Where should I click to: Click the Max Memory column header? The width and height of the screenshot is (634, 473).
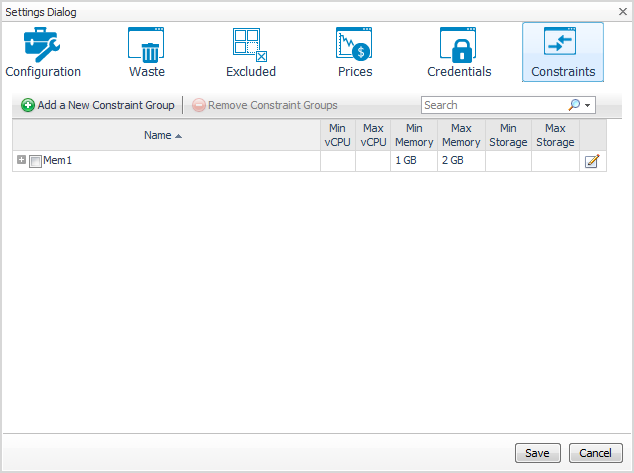[x=461, y=135]
